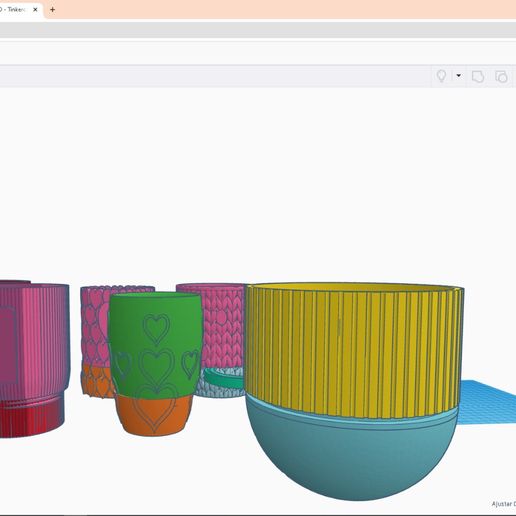Select the red ribbed base shape
Screen dimensions: 516x516
32,417
